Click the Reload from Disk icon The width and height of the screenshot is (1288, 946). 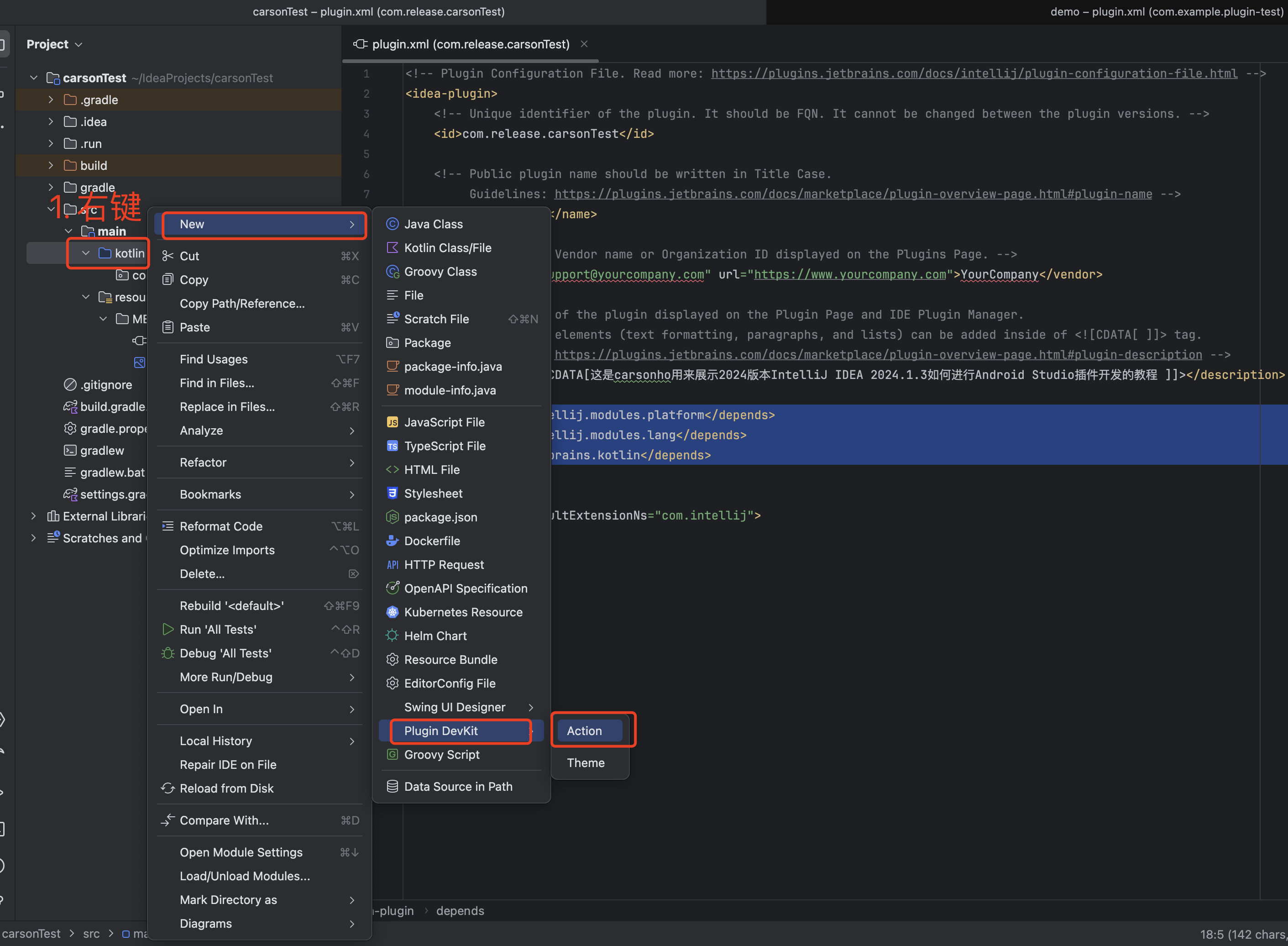tap(168, 788)
